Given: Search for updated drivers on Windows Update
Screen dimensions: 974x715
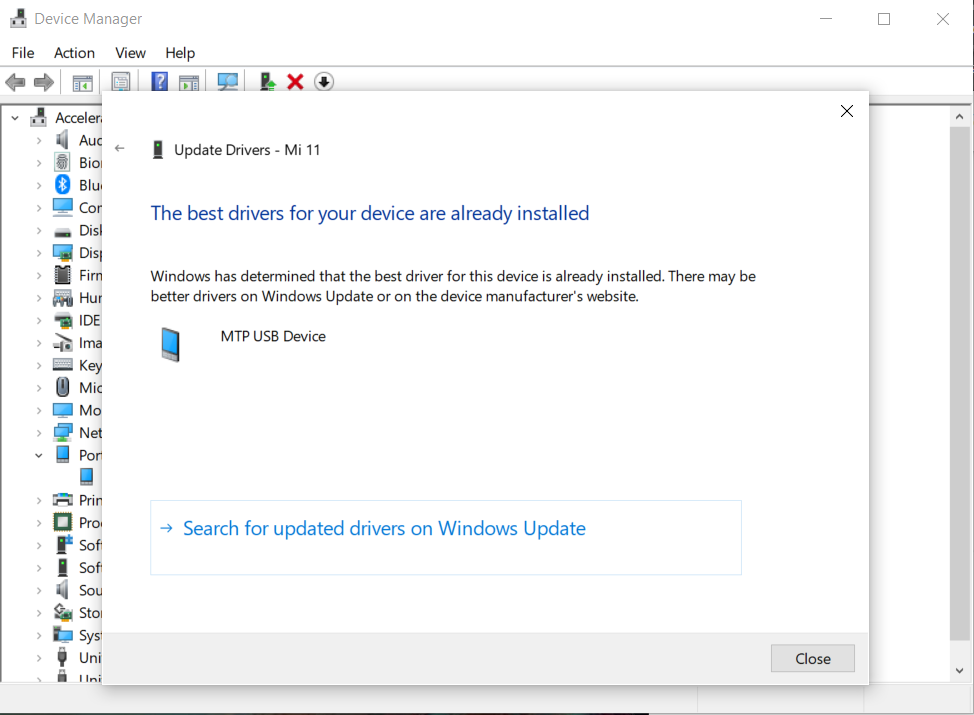Looking at the screenshot, I should click(x=445, y=537).
